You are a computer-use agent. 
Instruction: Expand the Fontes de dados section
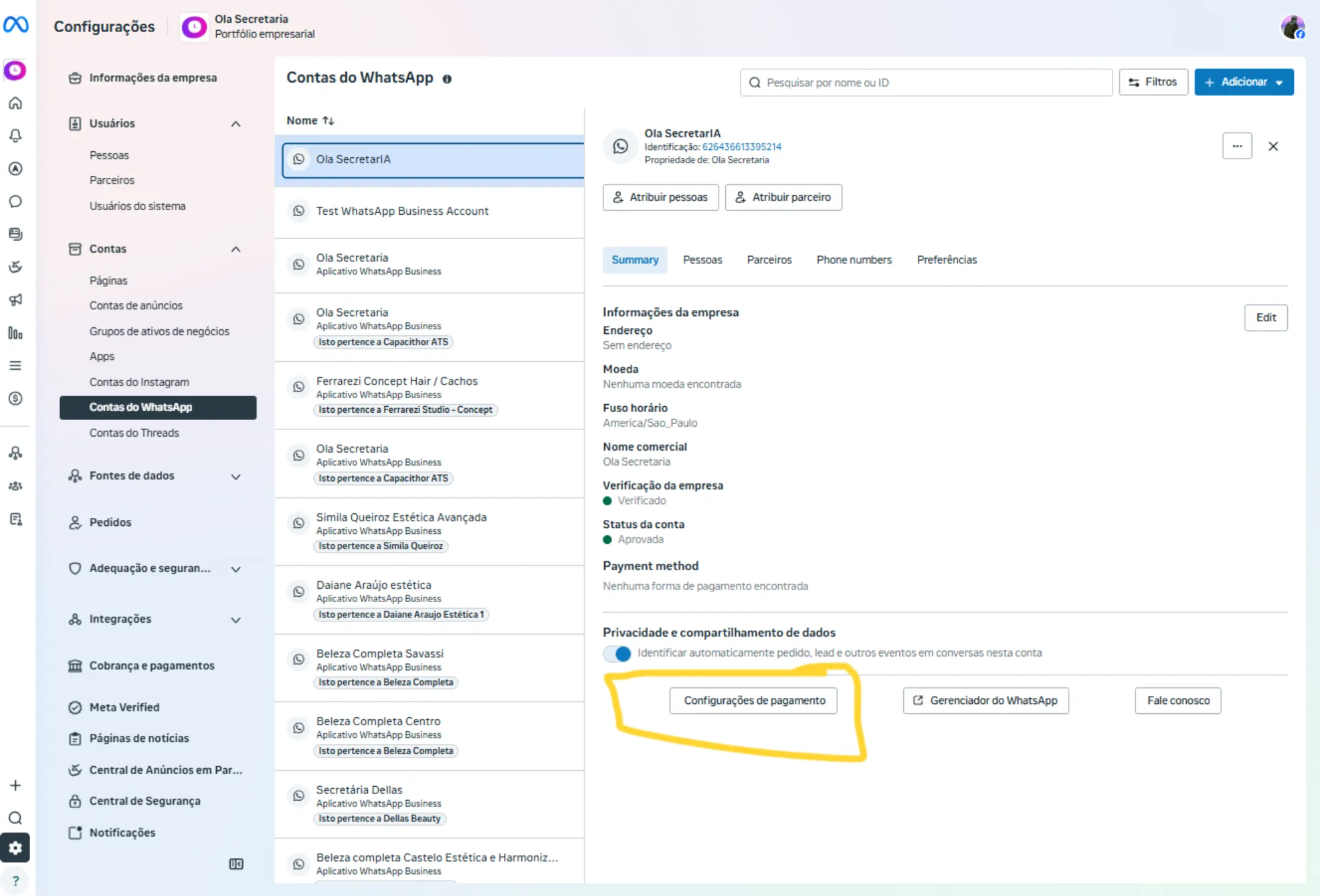point(235,477)
